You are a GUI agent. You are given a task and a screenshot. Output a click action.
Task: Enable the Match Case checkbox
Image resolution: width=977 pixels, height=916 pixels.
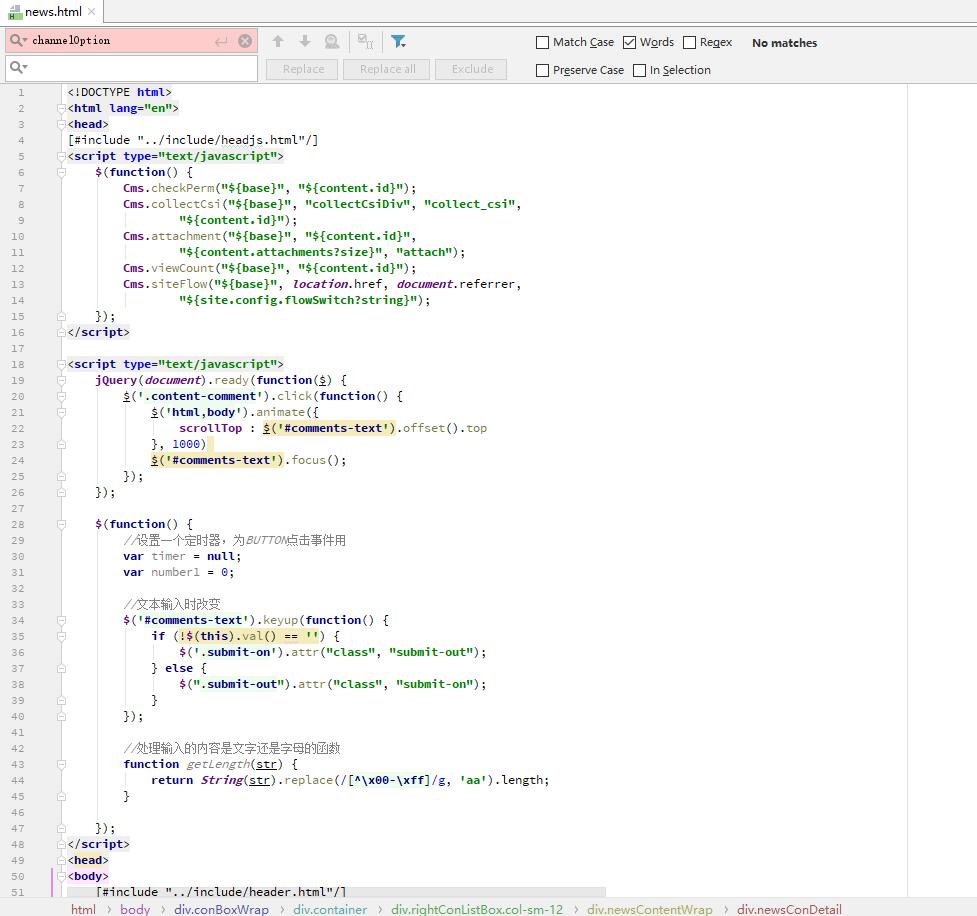click(x=543, y=42)
